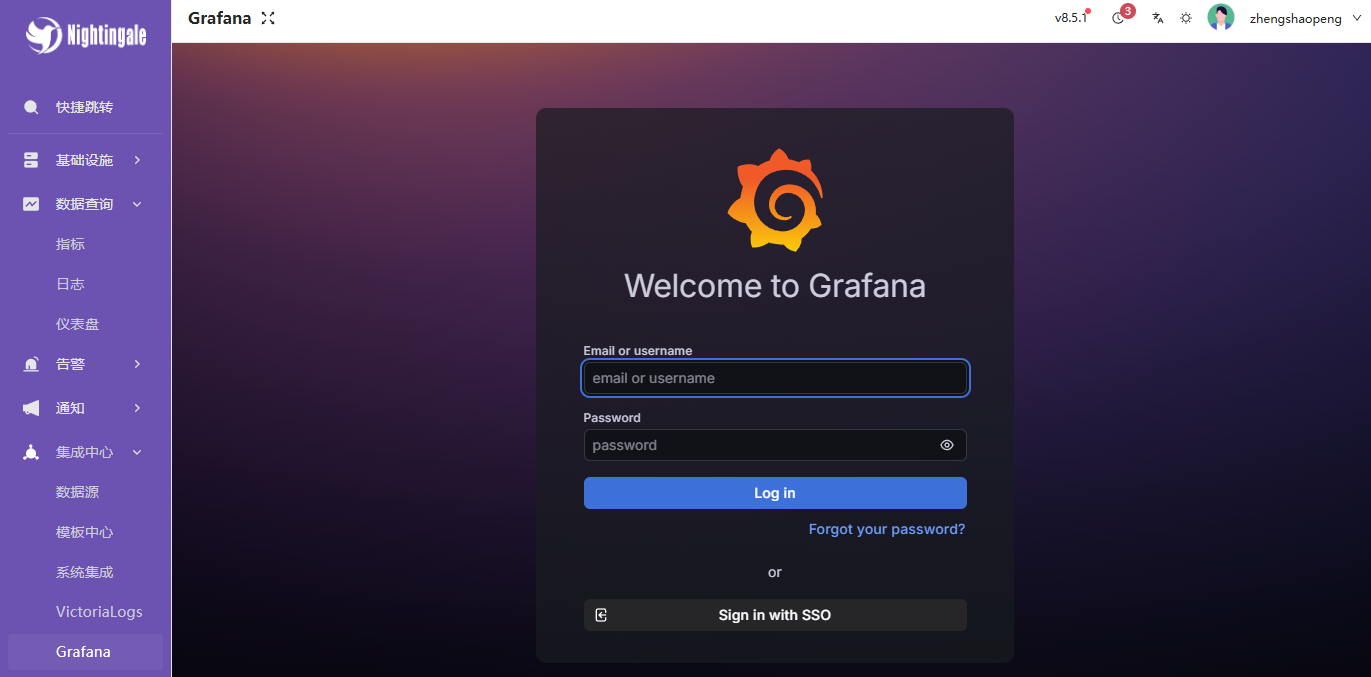Switch theme using the sun icon
This screenshot has height=677, width=1371.
[1186, 18]
